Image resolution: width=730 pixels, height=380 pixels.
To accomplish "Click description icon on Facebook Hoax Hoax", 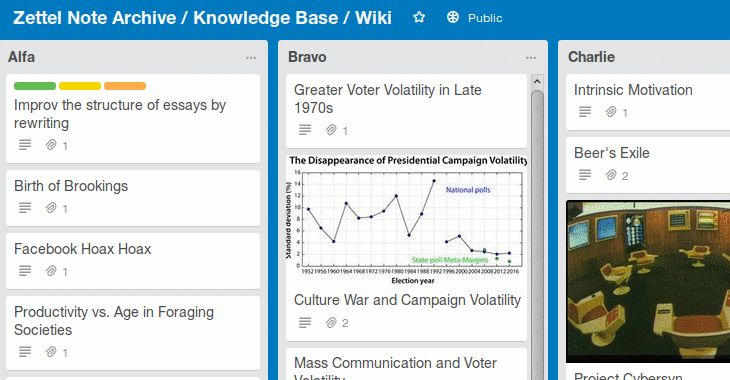I will point(25,271).
